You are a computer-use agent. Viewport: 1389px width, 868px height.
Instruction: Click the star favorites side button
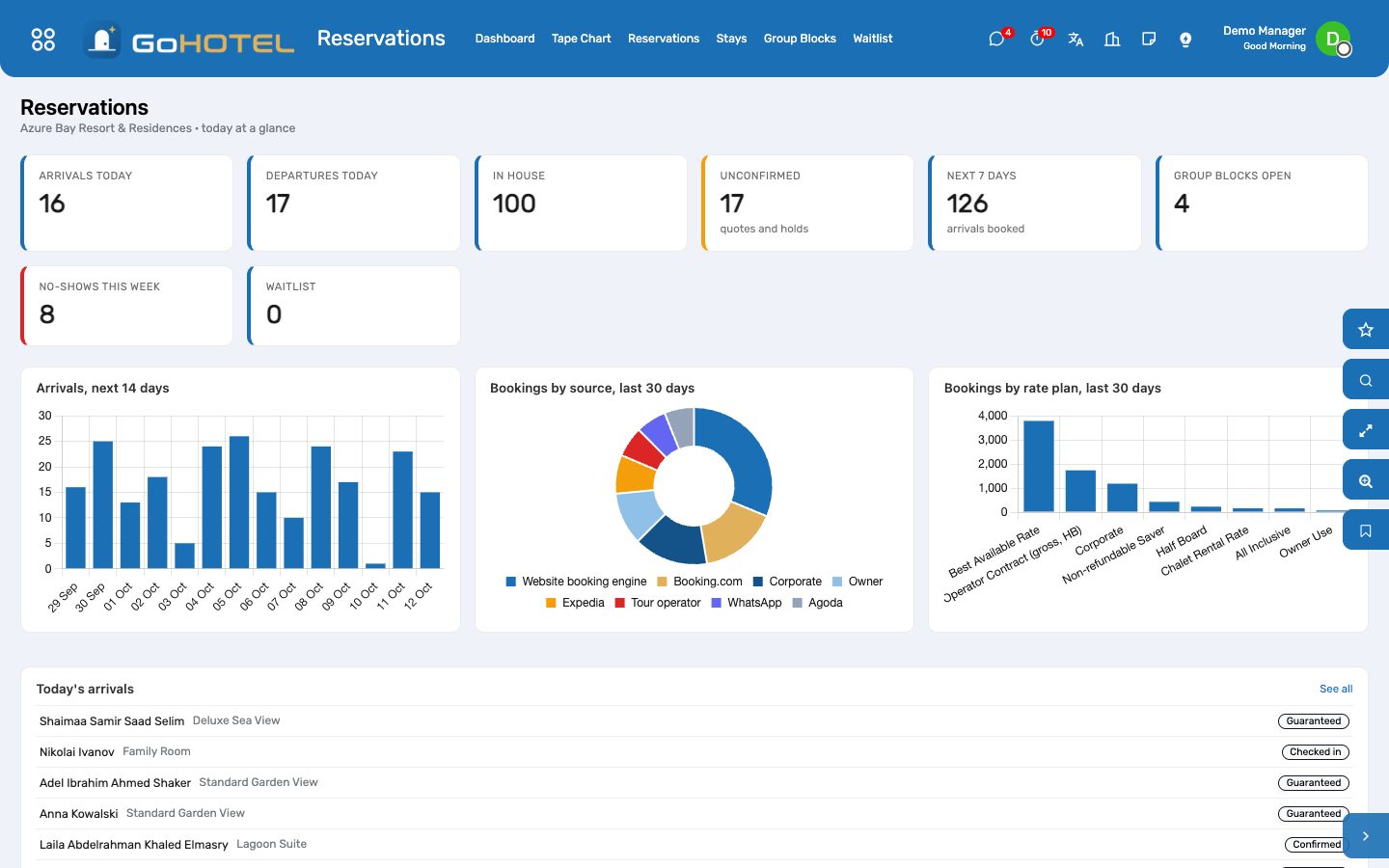point(1366,330)
